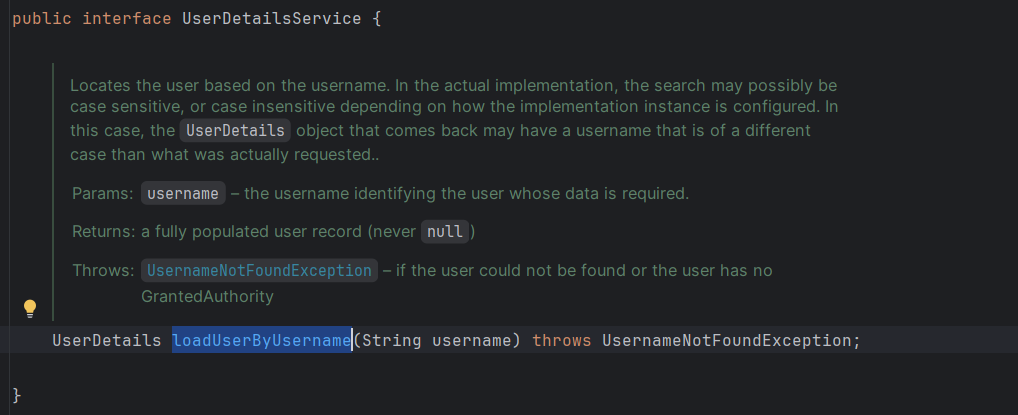
Task: Click the Throws label in the documentation
Action: pos(102,271)
